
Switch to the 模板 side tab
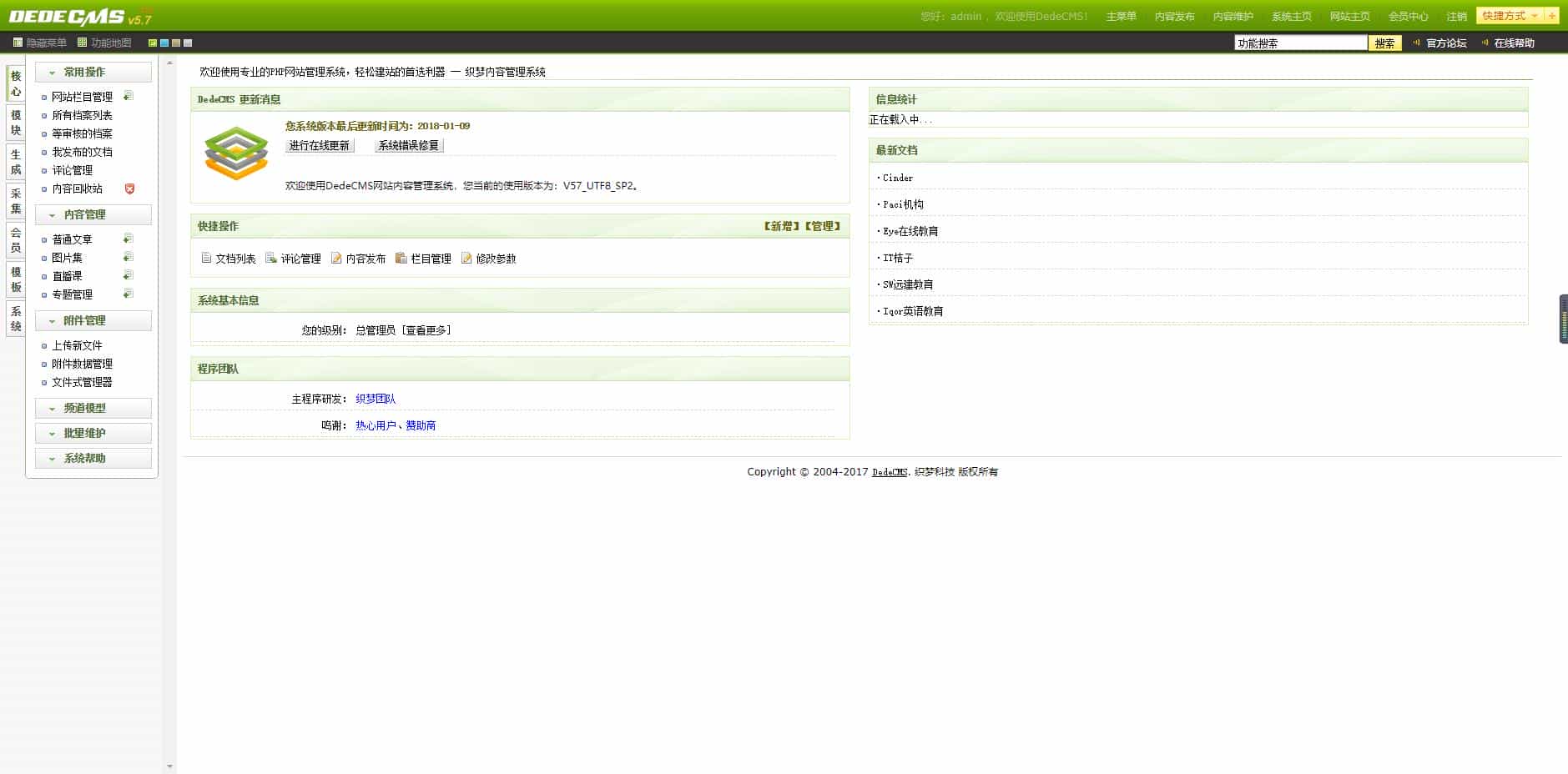coord(15,279)
